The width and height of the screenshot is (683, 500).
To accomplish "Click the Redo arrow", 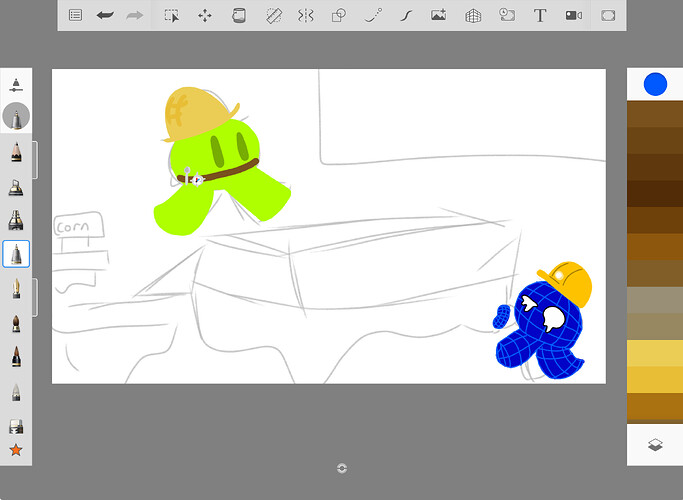I will tap(135, 15).
